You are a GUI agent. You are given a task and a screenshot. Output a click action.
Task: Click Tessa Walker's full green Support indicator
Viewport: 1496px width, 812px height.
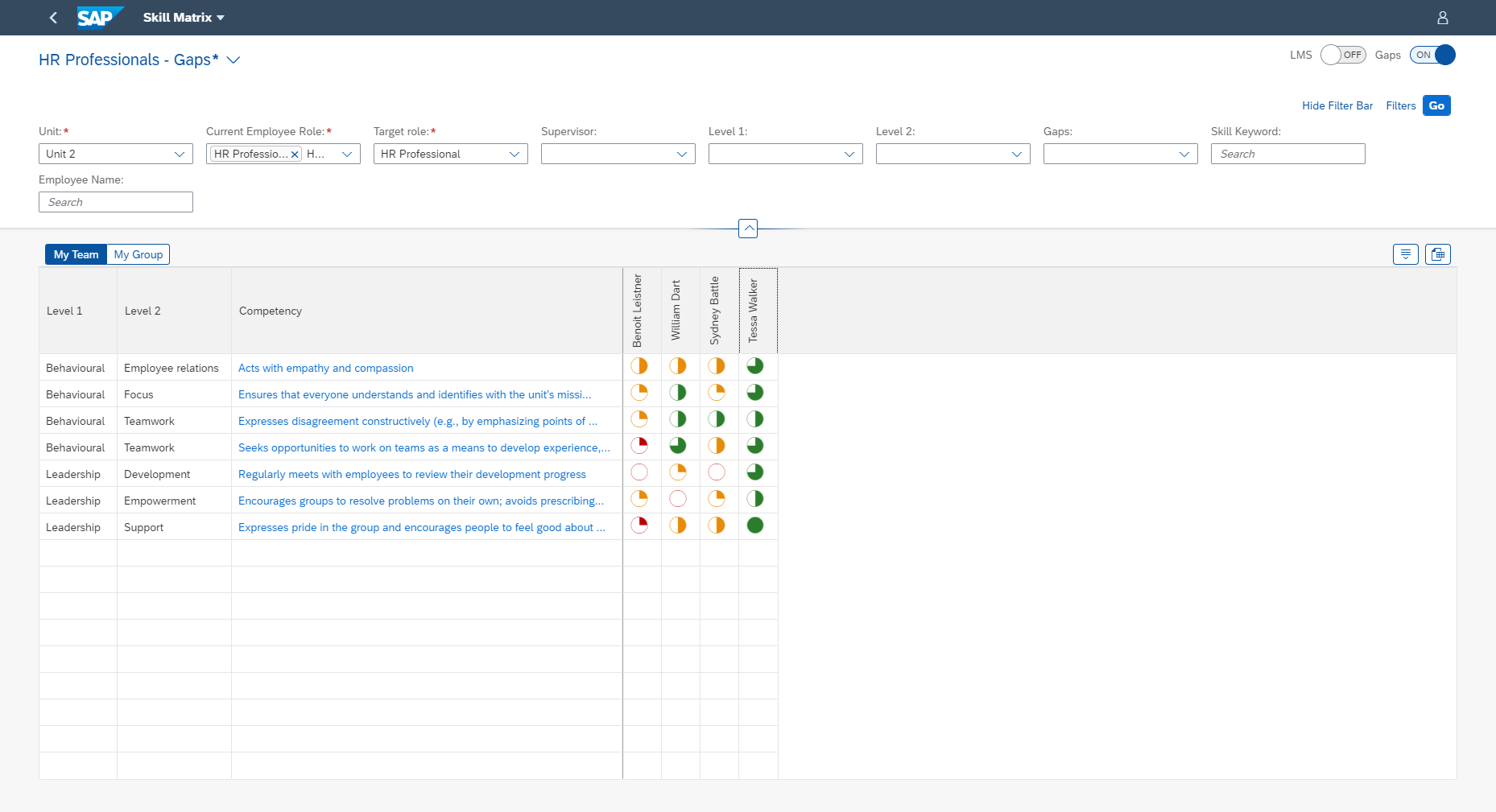pyautogui.click(x=755, y=526)
